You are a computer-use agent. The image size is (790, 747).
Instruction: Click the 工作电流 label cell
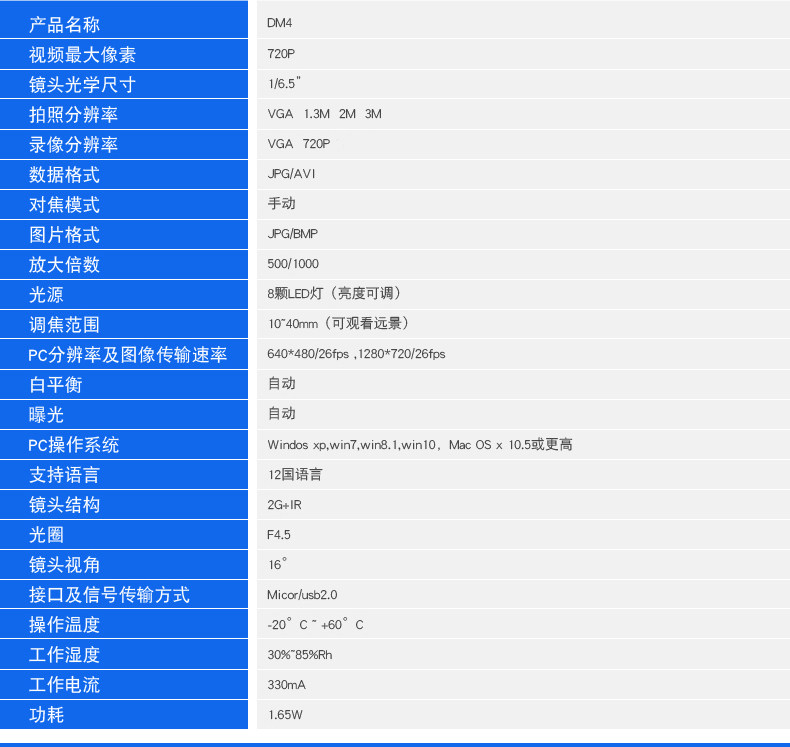[123, 685]
